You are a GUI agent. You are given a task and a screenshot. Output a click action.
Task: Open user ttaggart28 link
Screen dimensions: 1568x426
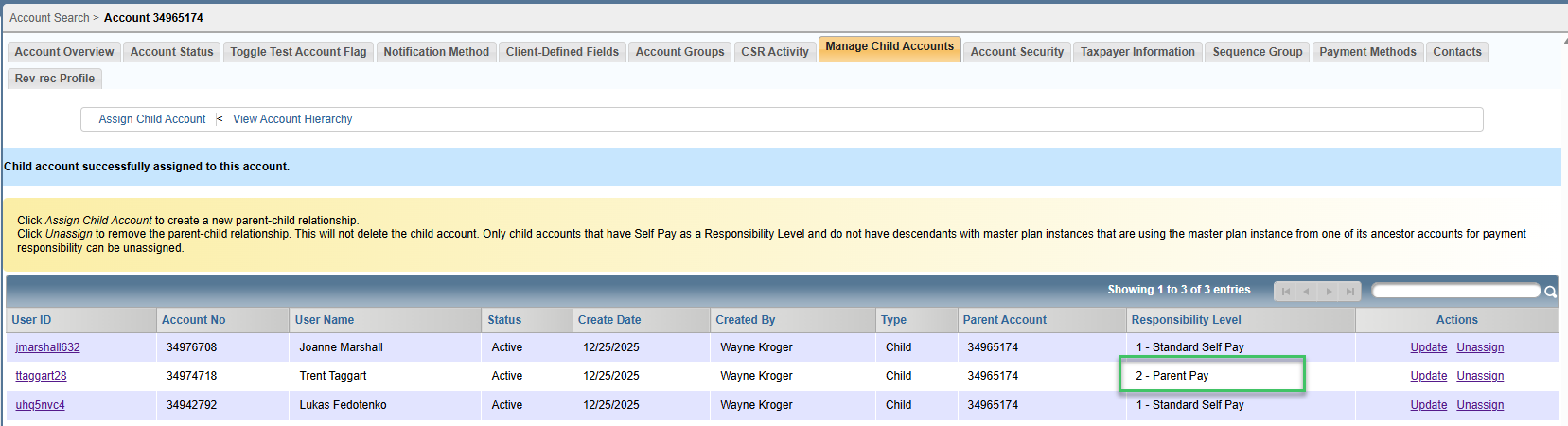[x=41, y=376]
